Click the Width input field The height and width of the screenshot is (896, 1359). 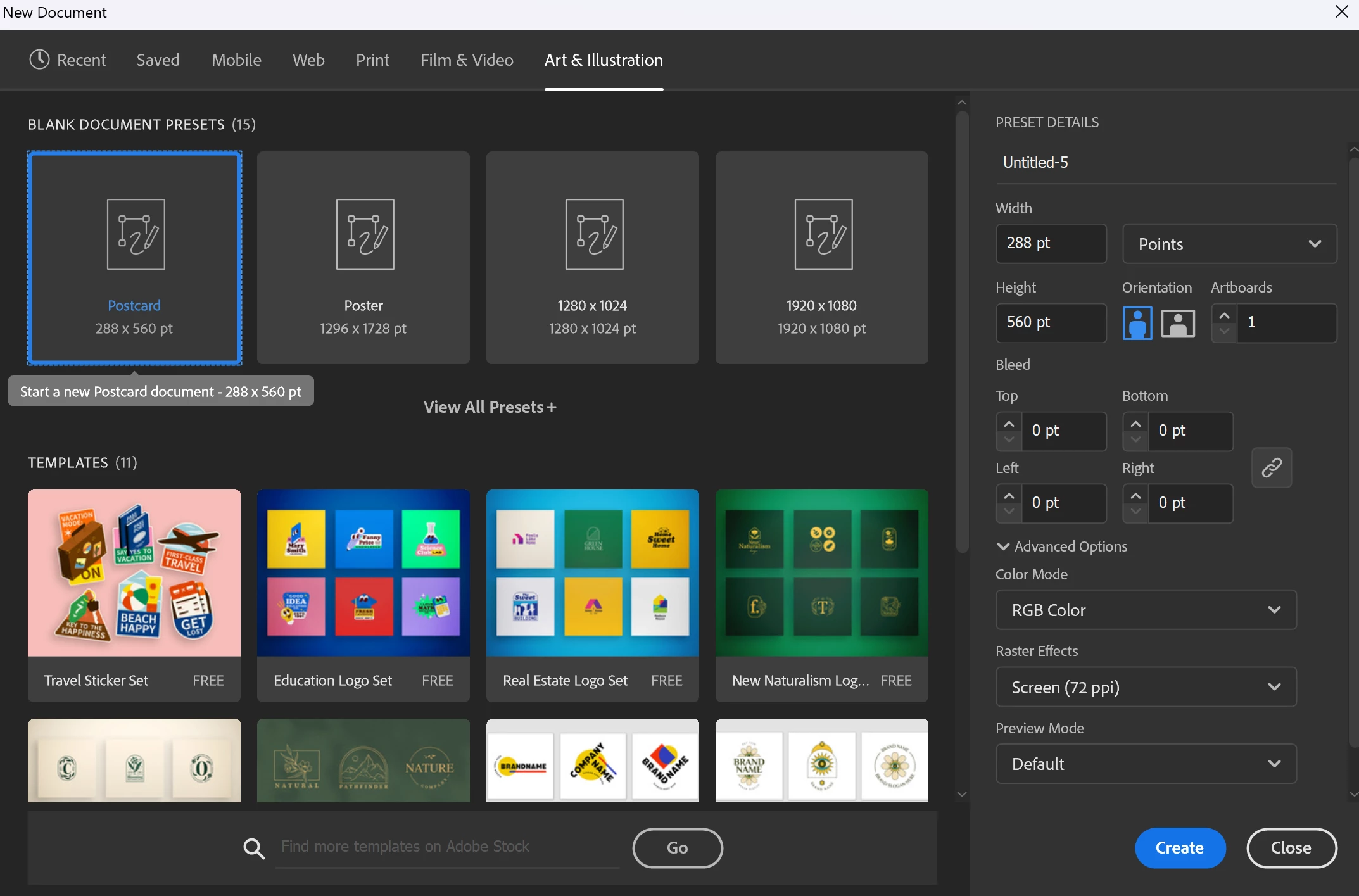1051,243
